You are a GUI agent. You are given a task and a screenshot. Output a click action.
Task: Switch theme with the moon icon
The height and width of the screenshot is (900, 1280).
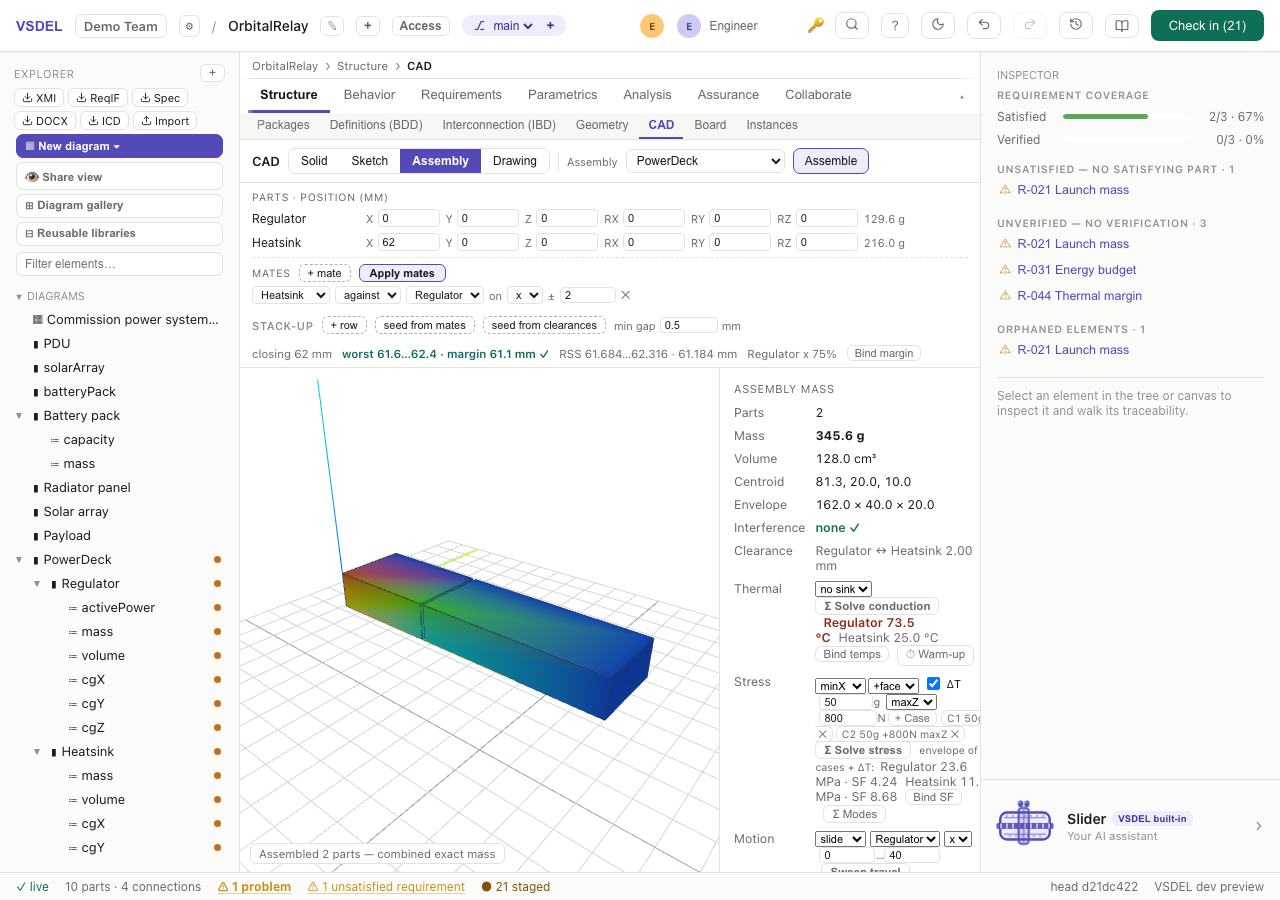(x=938, y=26)
